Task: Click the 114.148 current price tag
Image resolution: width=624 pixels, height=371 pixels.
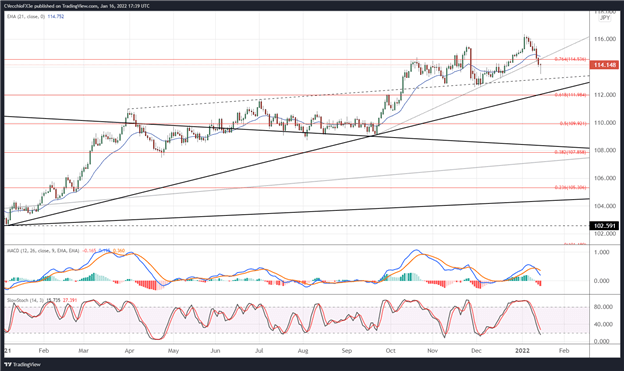Action: (604, 64)
